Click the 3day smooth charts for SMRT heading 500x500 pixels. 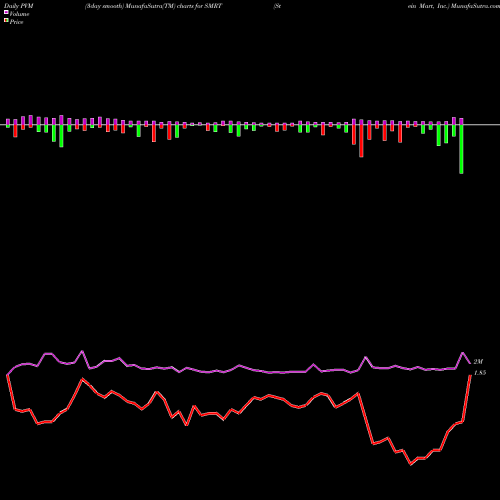tap(153, 6)
